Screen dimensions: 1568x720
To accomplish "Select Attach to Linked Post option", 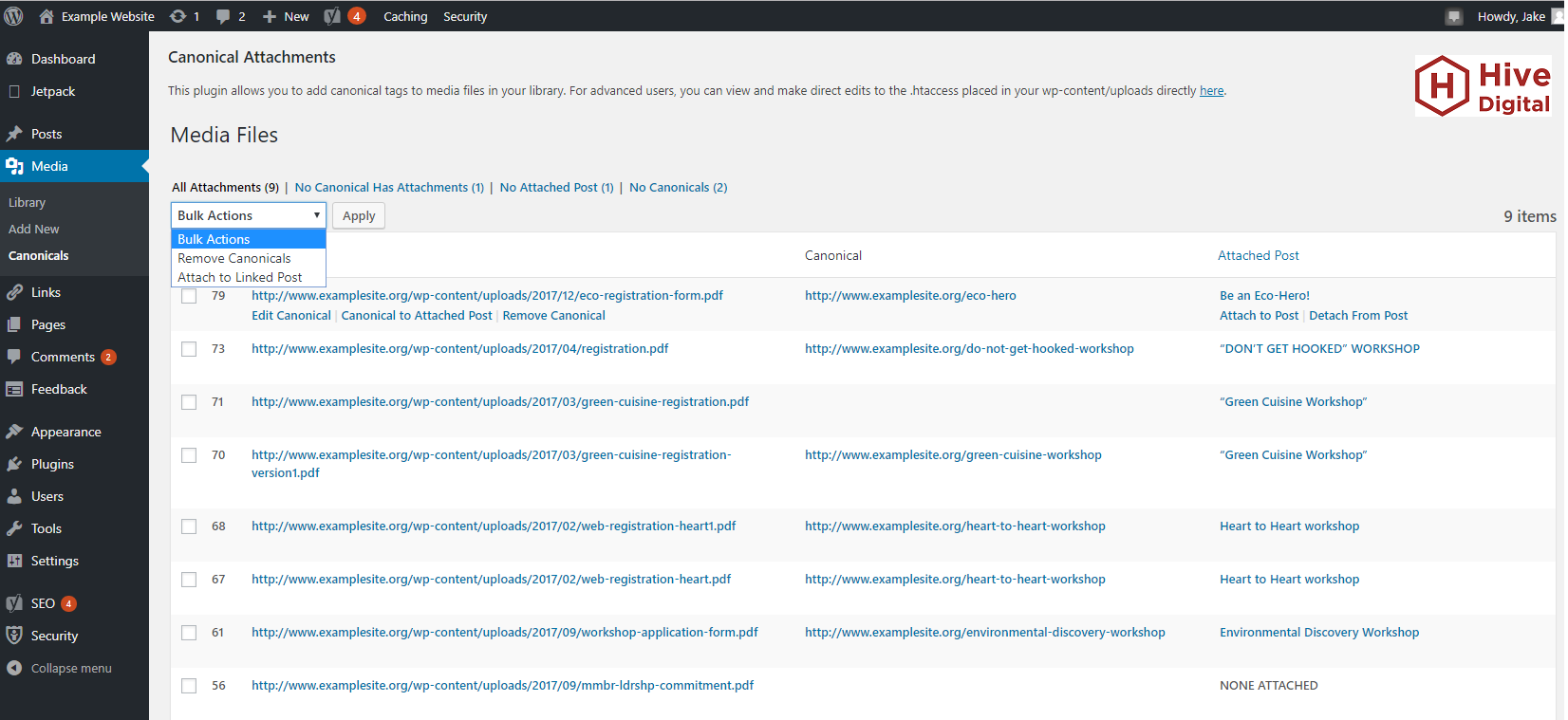I will pyautogui.click(x=249, y=277).
